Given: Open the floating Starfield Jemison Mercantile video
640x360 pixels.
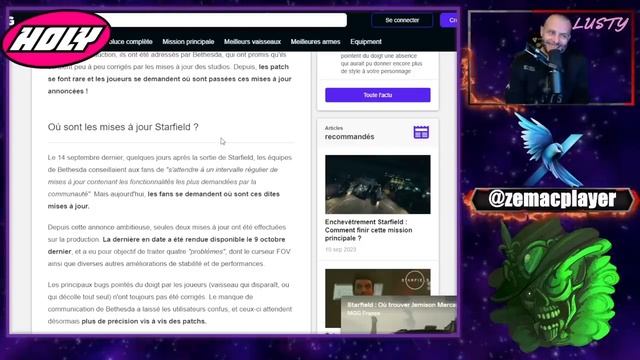Looking at the screenshot, I should click(399, 315).
